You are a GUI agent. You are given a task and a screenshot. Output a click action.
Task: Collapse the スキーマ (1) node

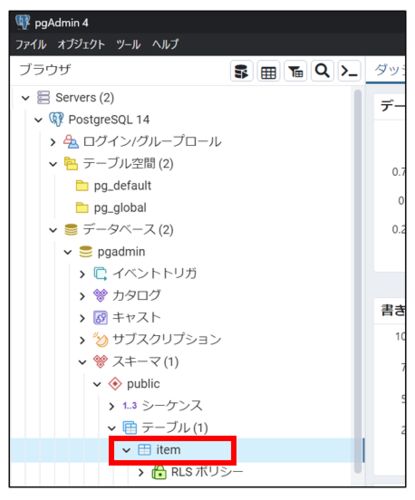coord(82,362)
